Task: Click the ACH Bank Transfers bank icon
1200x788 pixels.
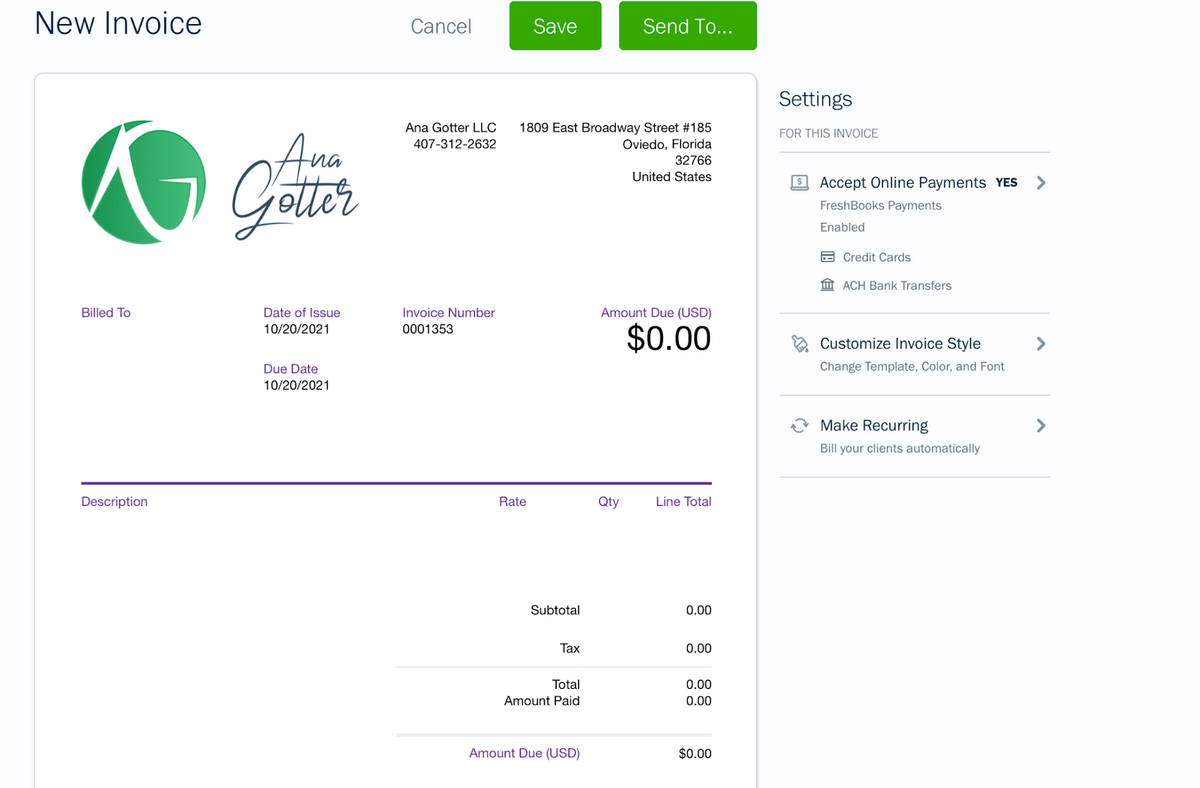Action: 827,285
